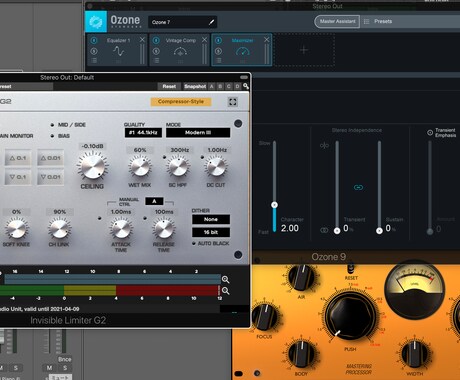Enable the MID / SIDE option
The width and height of the screenshot is (460, 380).
point(52,125)
